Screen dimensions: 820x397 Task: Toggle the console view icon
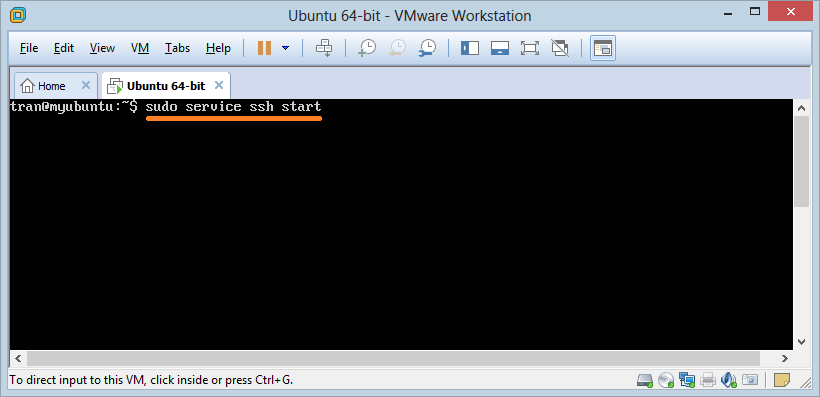tap(603, 48)
